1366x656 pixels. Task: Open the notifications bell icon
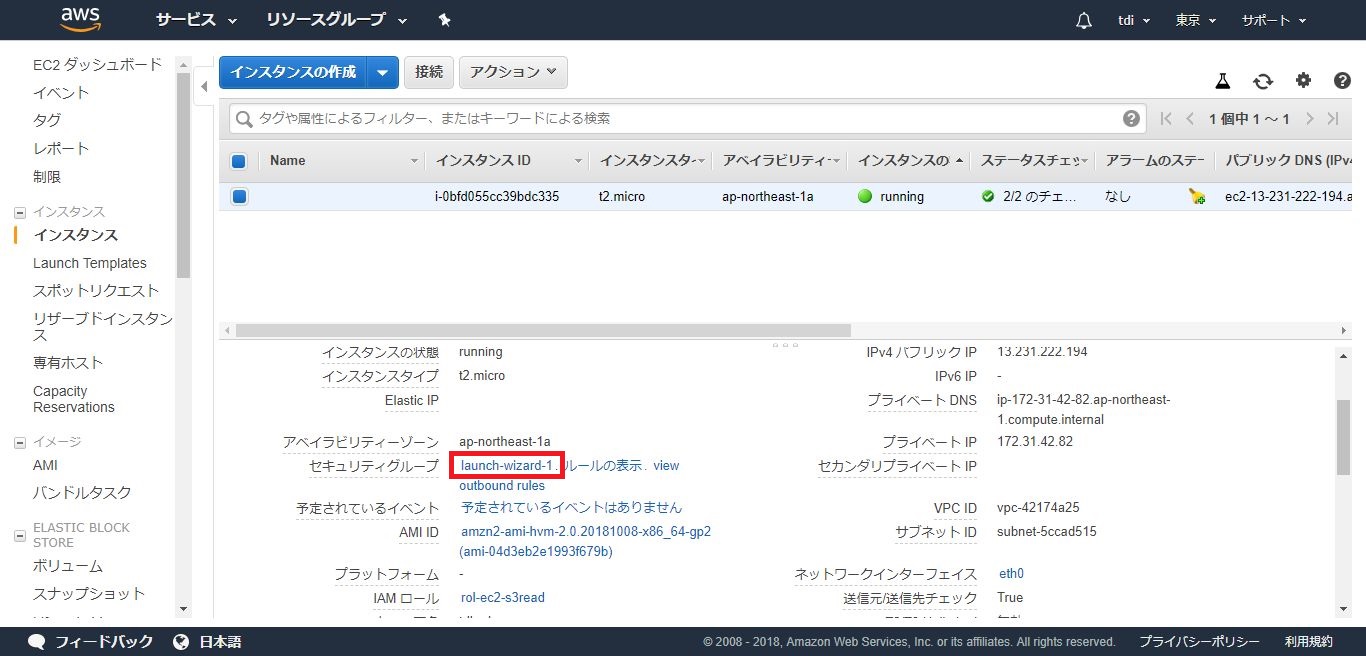(1084, 20)
